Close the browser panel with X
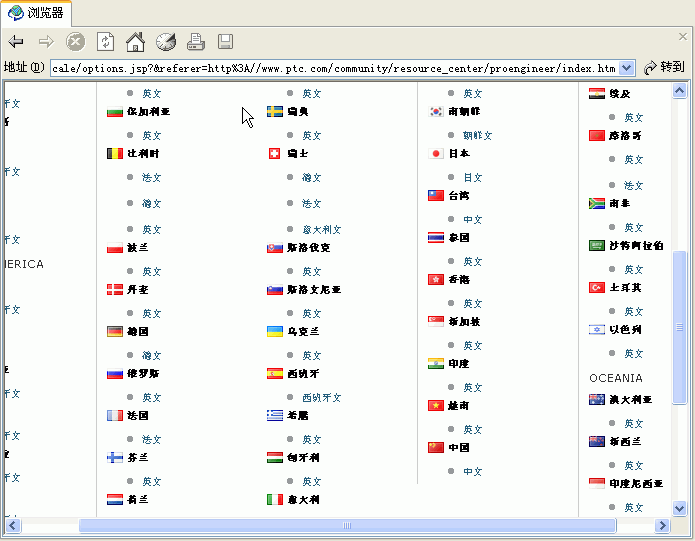This screenshot has height=541, width=695. pyautogui.click(x=683, y=36)
